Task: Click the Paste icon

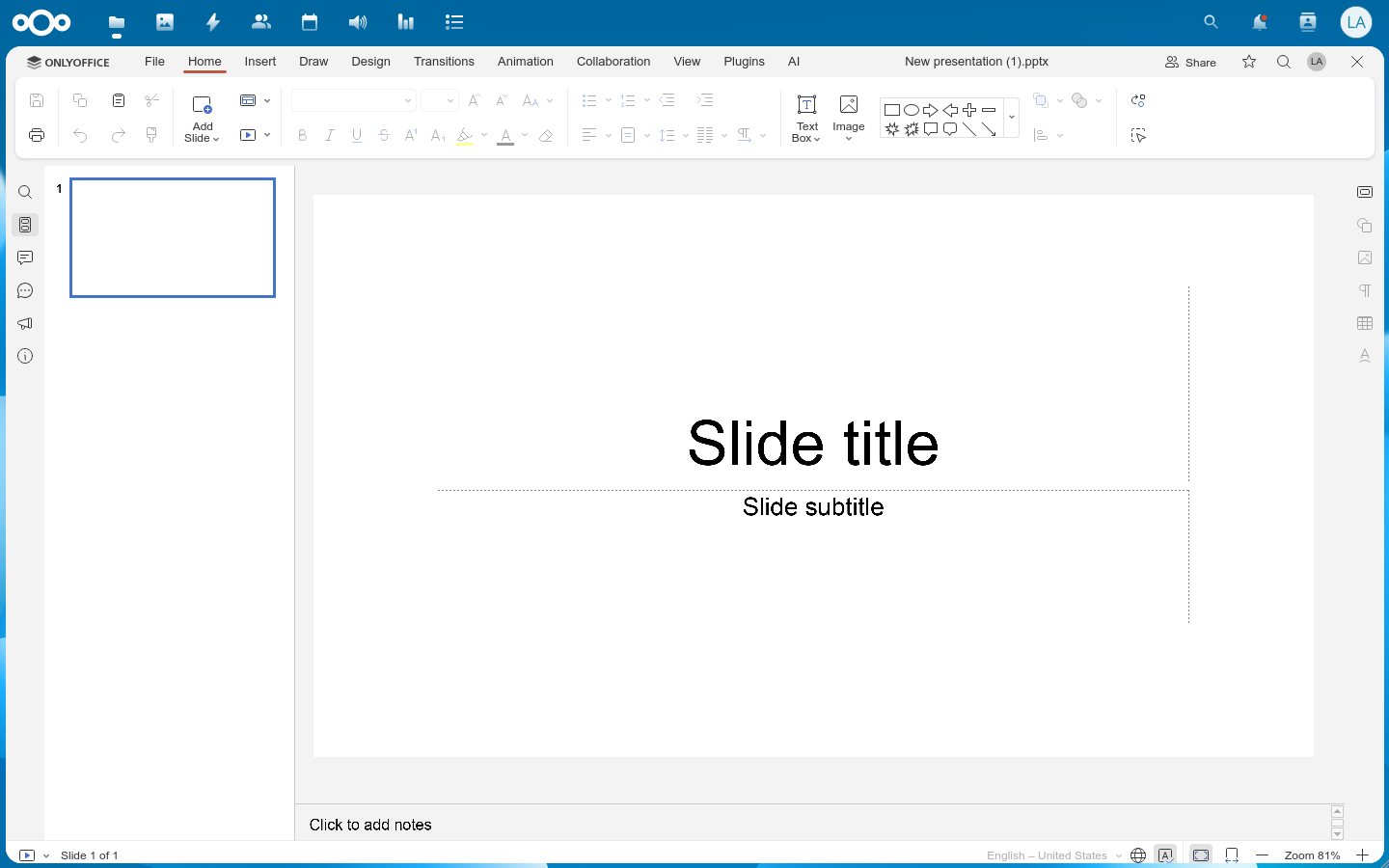Action: [118, 100]
